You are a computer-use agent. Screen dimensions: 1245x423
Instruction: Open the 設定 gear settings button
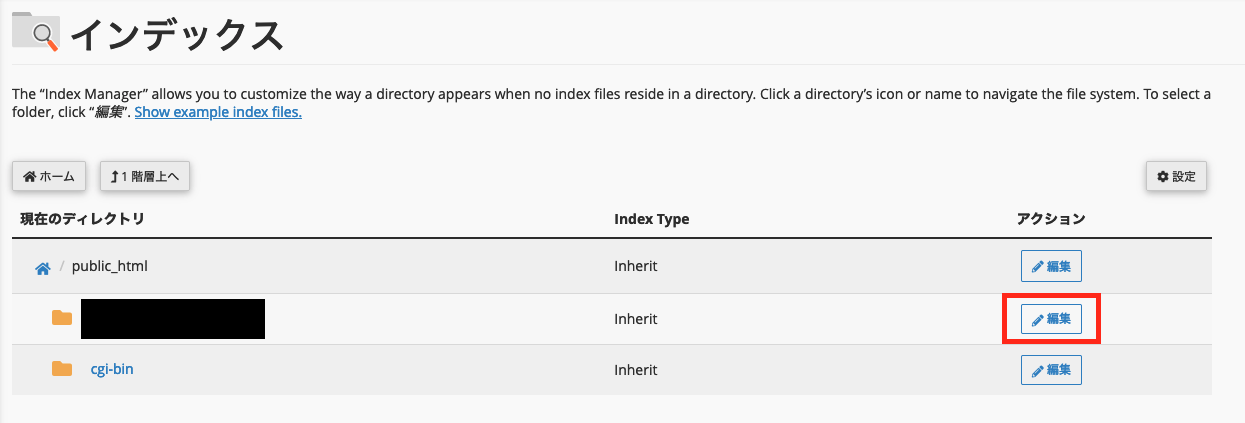tap(1176, 177)
